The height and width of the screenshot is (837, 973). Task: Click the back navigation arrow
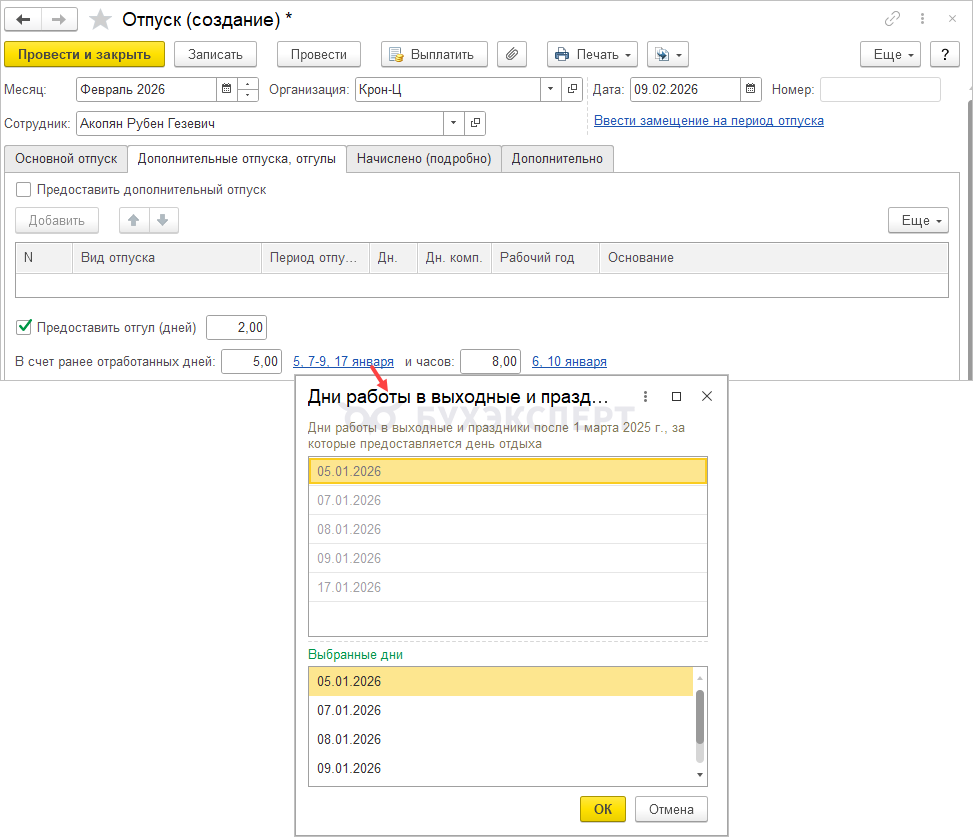click(x=23, y=20)
